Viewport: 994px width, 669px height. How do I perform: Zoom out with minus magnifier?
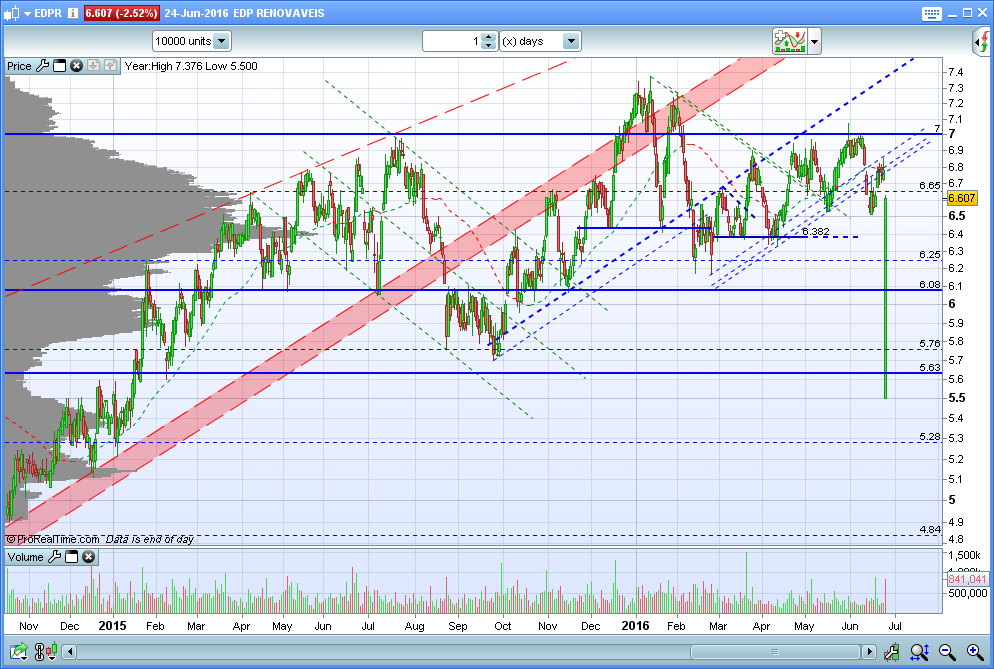coord(947,651)
